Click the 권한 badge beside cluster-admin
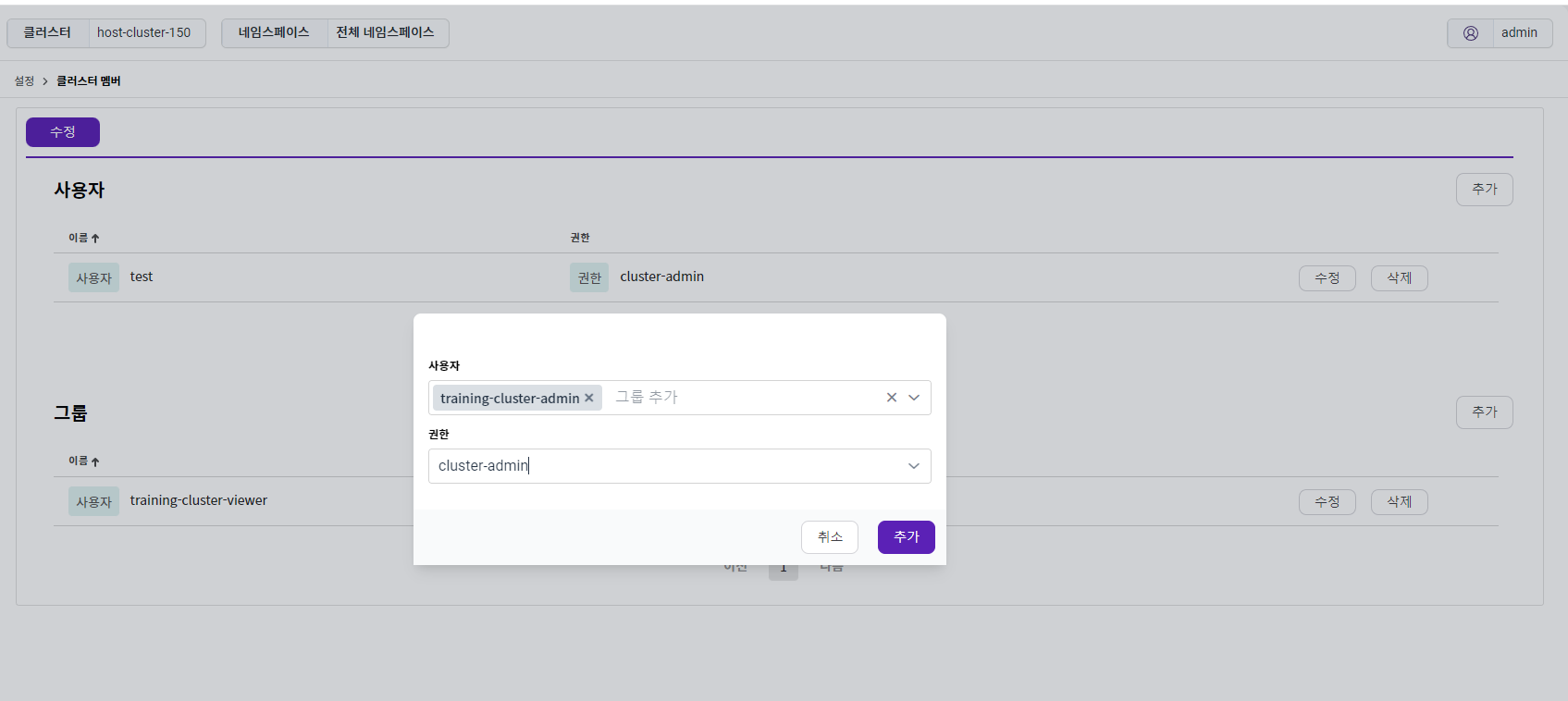 pyautogui.click(x=589, y=278)
